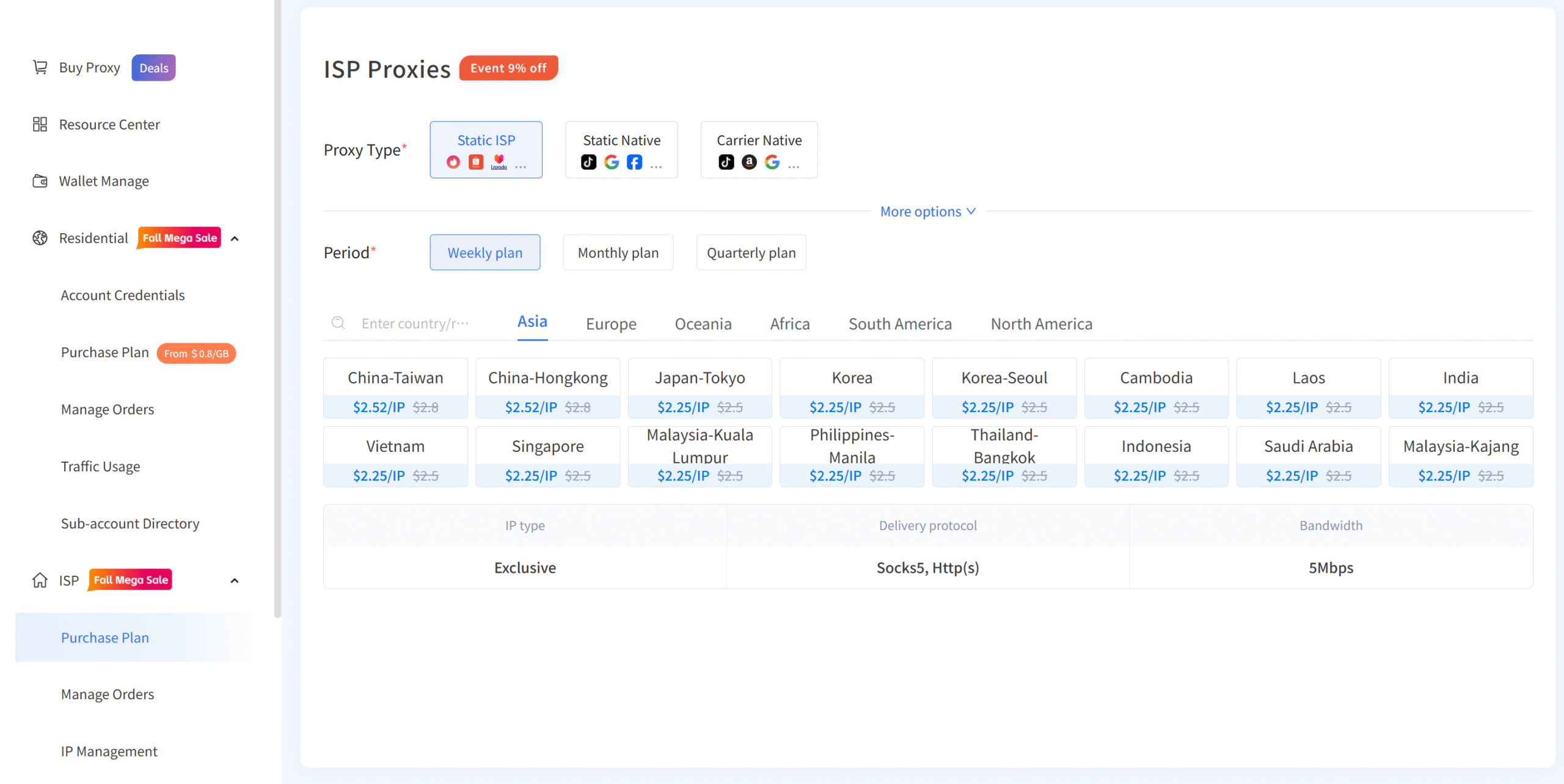
Task: Select the Singapore location card
Action: click(548, 457)
